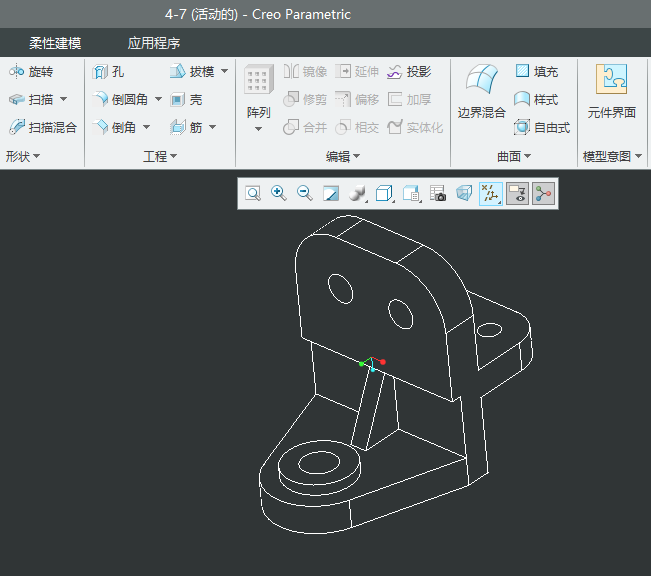
Task: Open the Round (倒圆角) dropdown arrow
Action: (x=158, y=100)
